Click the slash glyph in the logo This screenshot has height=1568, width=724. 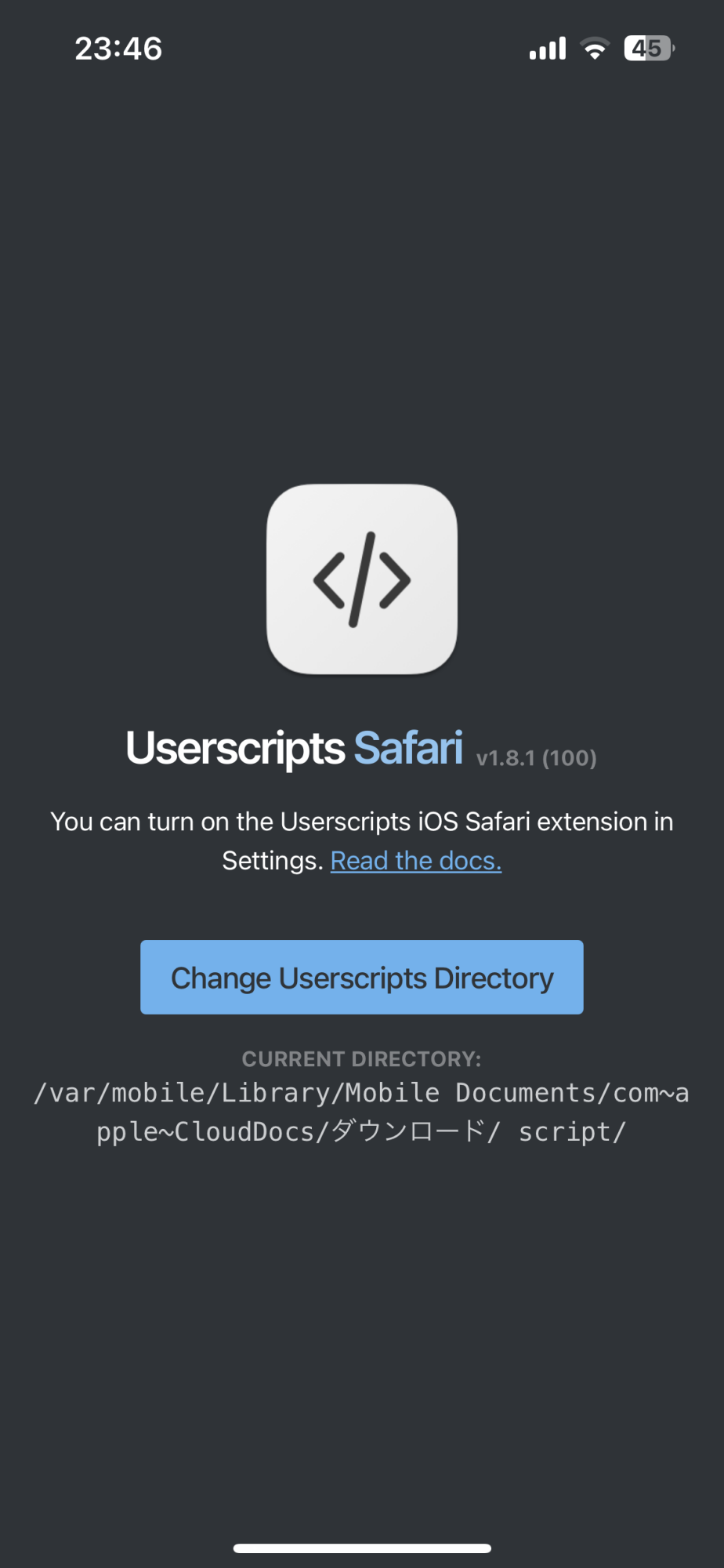(362, 579)
